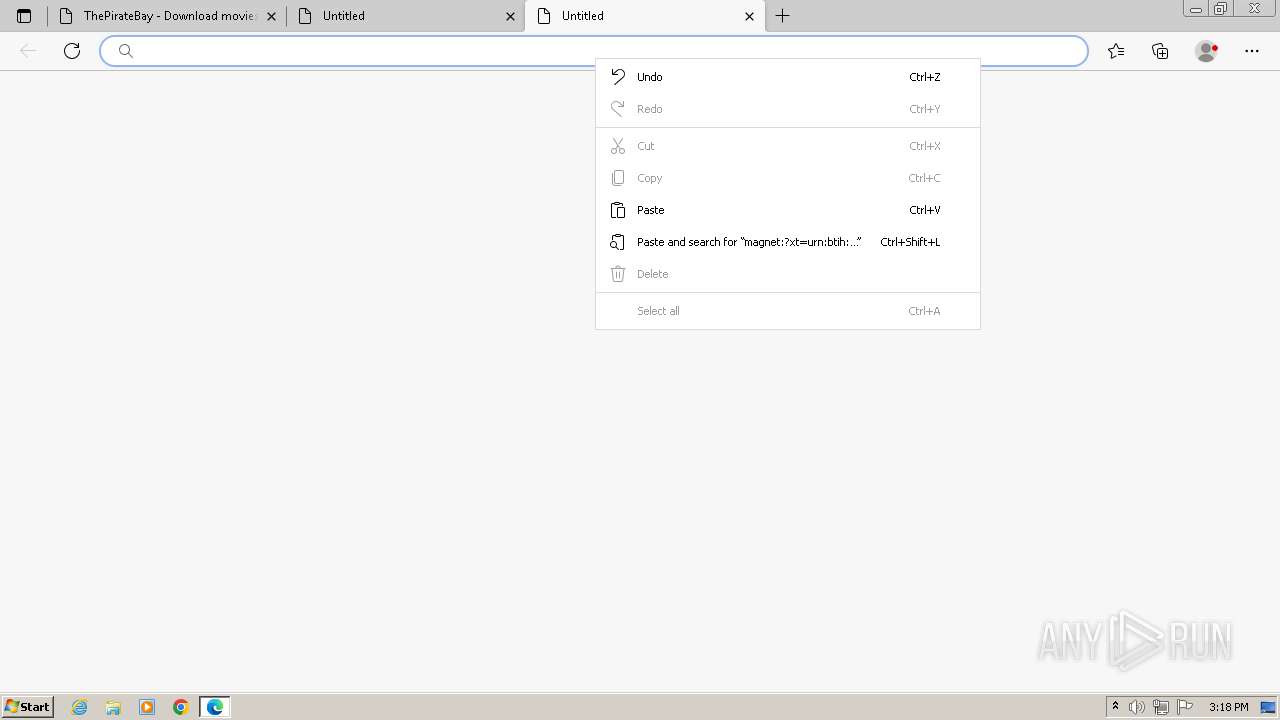The image size is (1280, 720).
Task: Open the network tray icon
Action: pyautogui.click(x=1161, y=707)
